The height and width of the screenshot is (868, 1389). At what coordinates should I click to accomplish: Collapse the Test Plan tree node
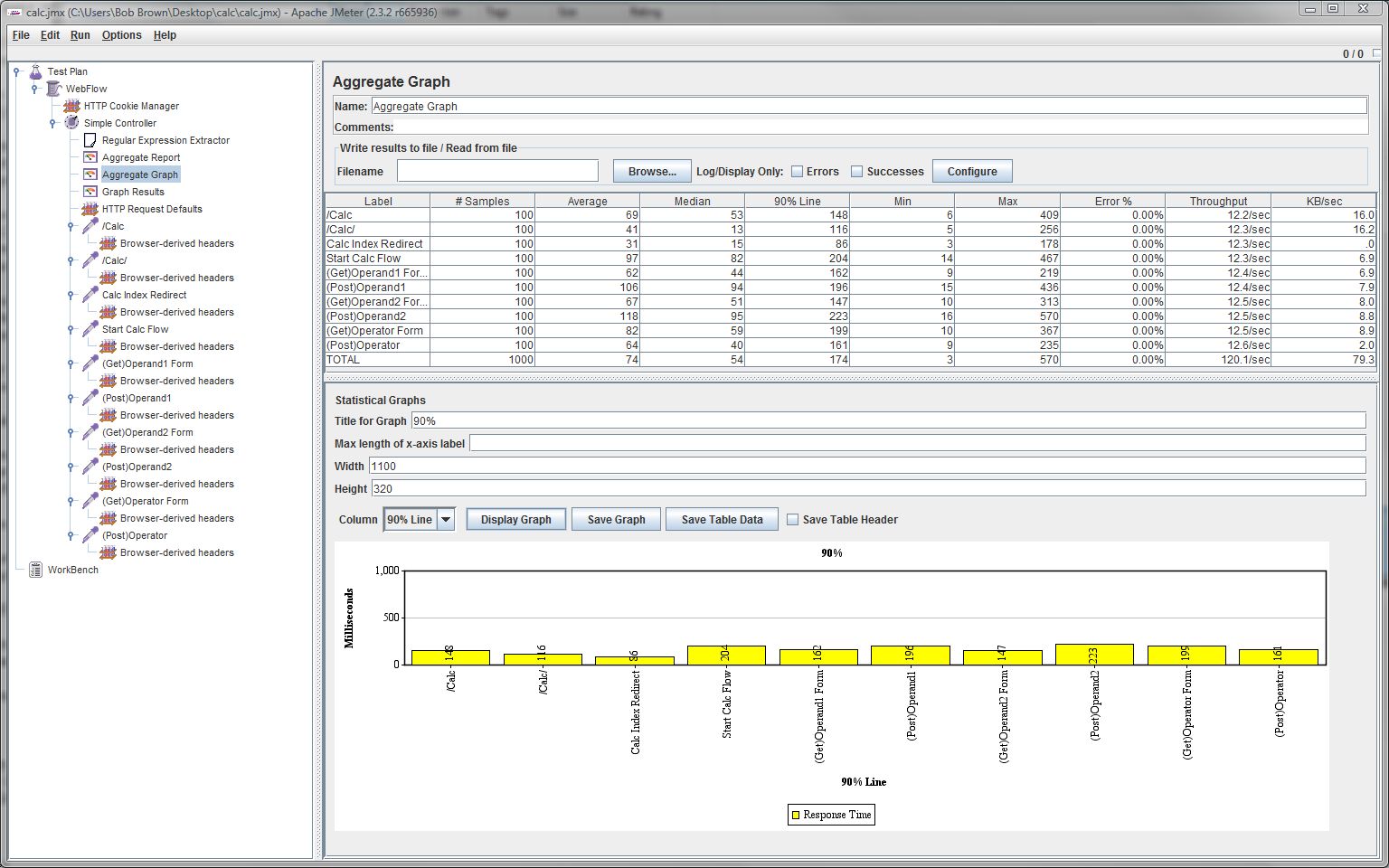tap(17, 71)
